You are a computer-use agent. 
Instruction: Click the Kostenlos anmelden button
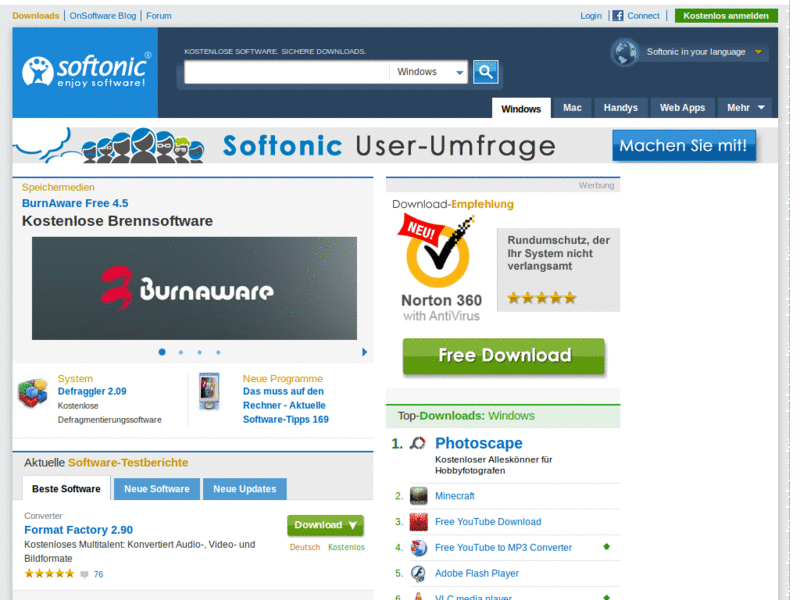726,16
